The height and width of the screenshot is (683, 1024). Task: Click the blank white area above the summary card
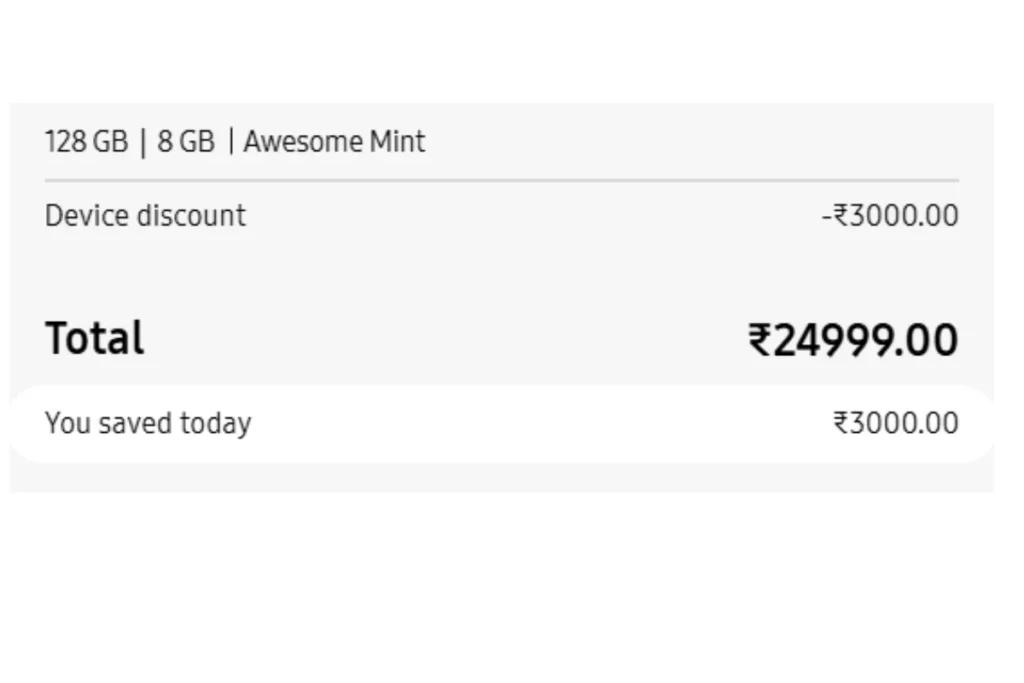[502, 51]
